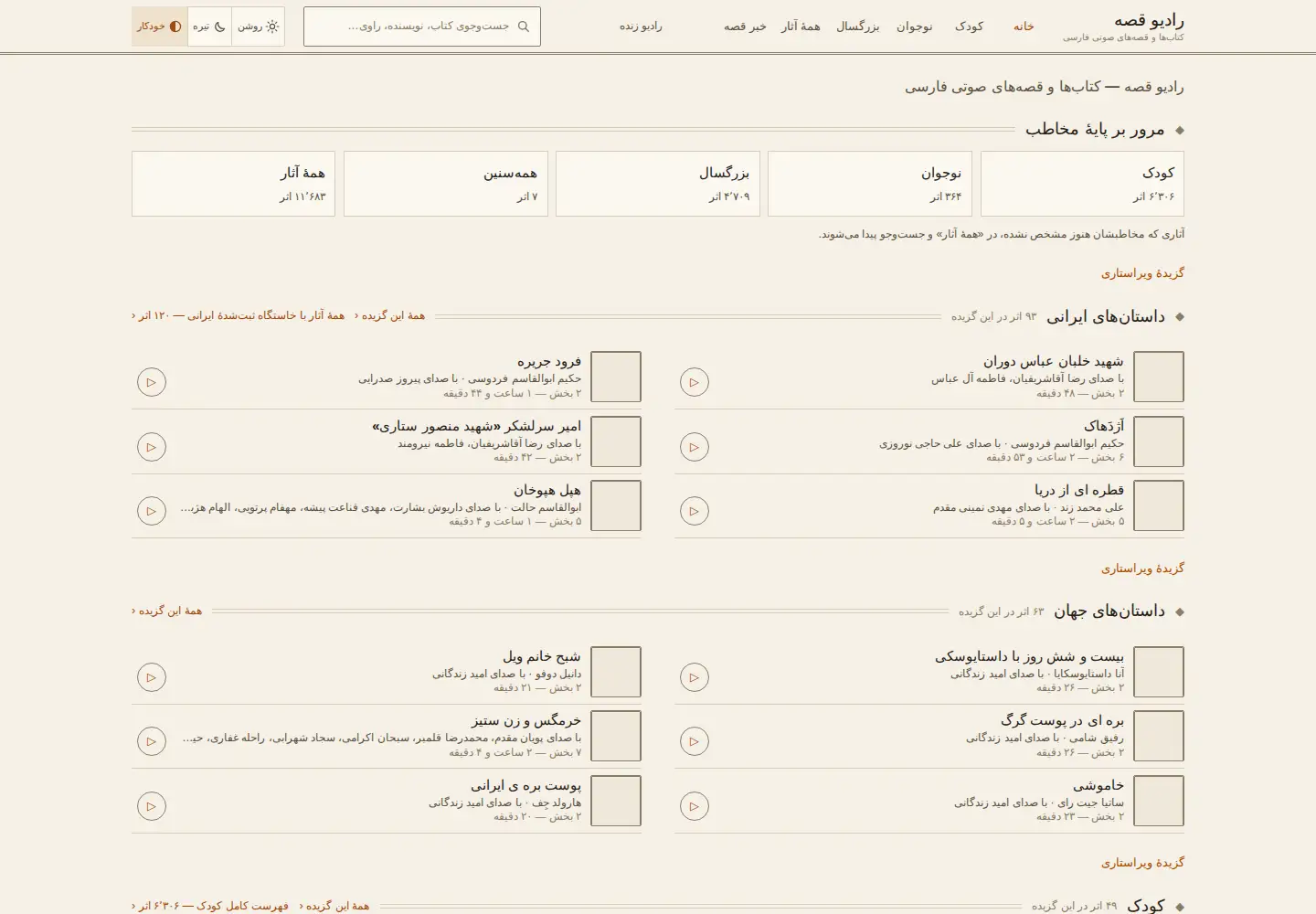The width and height of the screenshot is (1316, 914).
Task: Open the کودک audience card
Action: click(1082, 184)
